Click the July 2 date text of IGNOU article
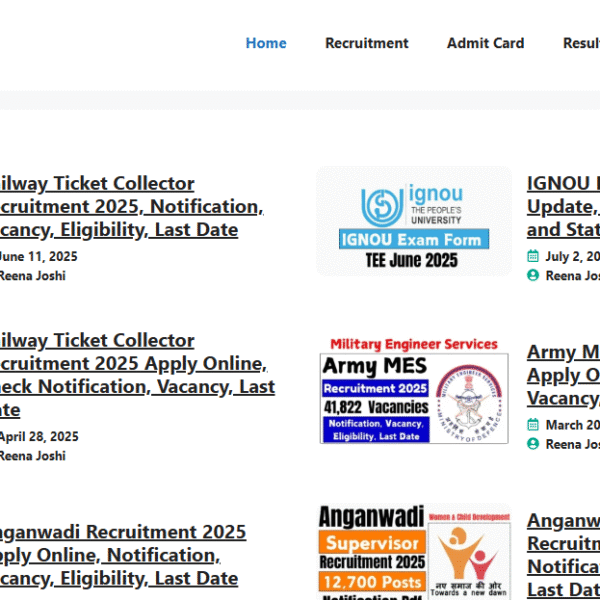 tap(572, 256)
